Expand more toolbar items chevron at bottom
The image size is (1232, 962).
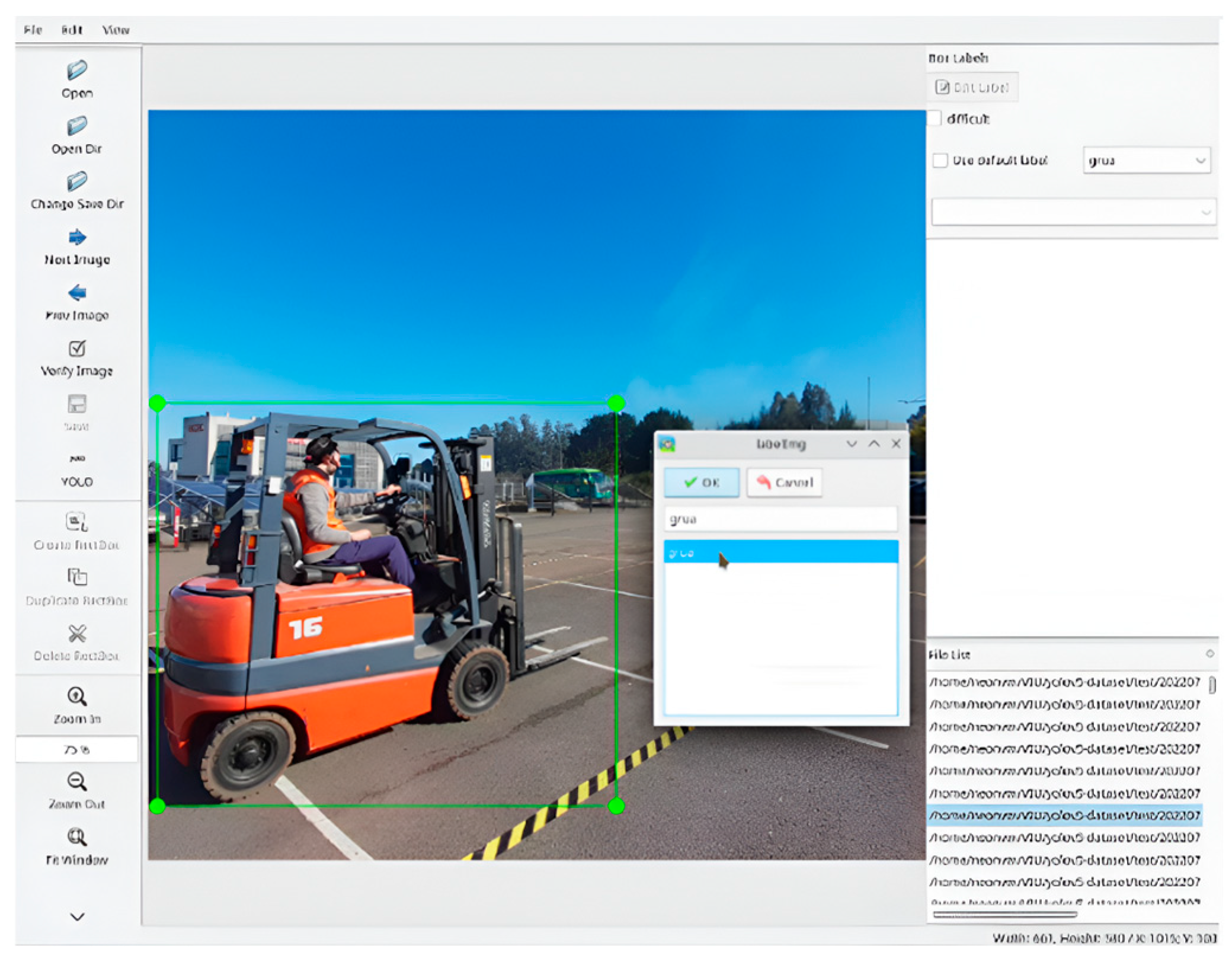point(77,917)
